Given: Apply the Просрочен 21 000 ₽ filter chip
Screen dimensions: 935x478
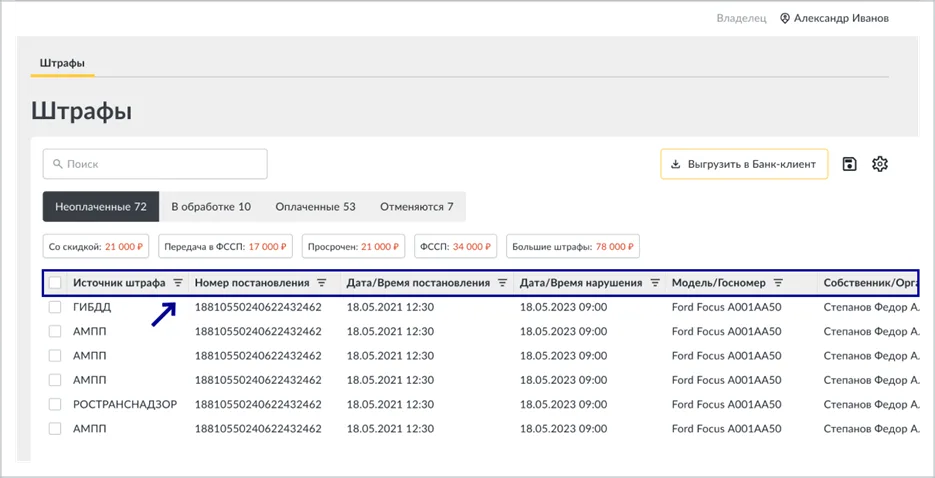Looking at the screenshot, I should (x=354, y=246).
